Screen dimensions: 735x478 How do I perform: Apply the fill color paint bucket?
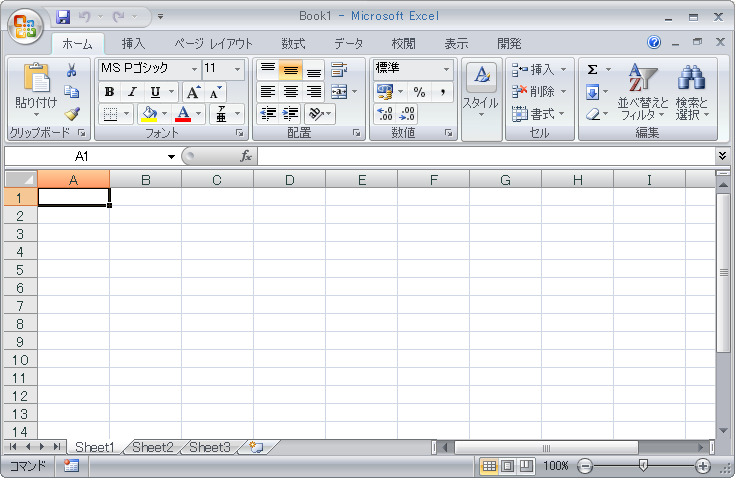click(x=150, y=114)
